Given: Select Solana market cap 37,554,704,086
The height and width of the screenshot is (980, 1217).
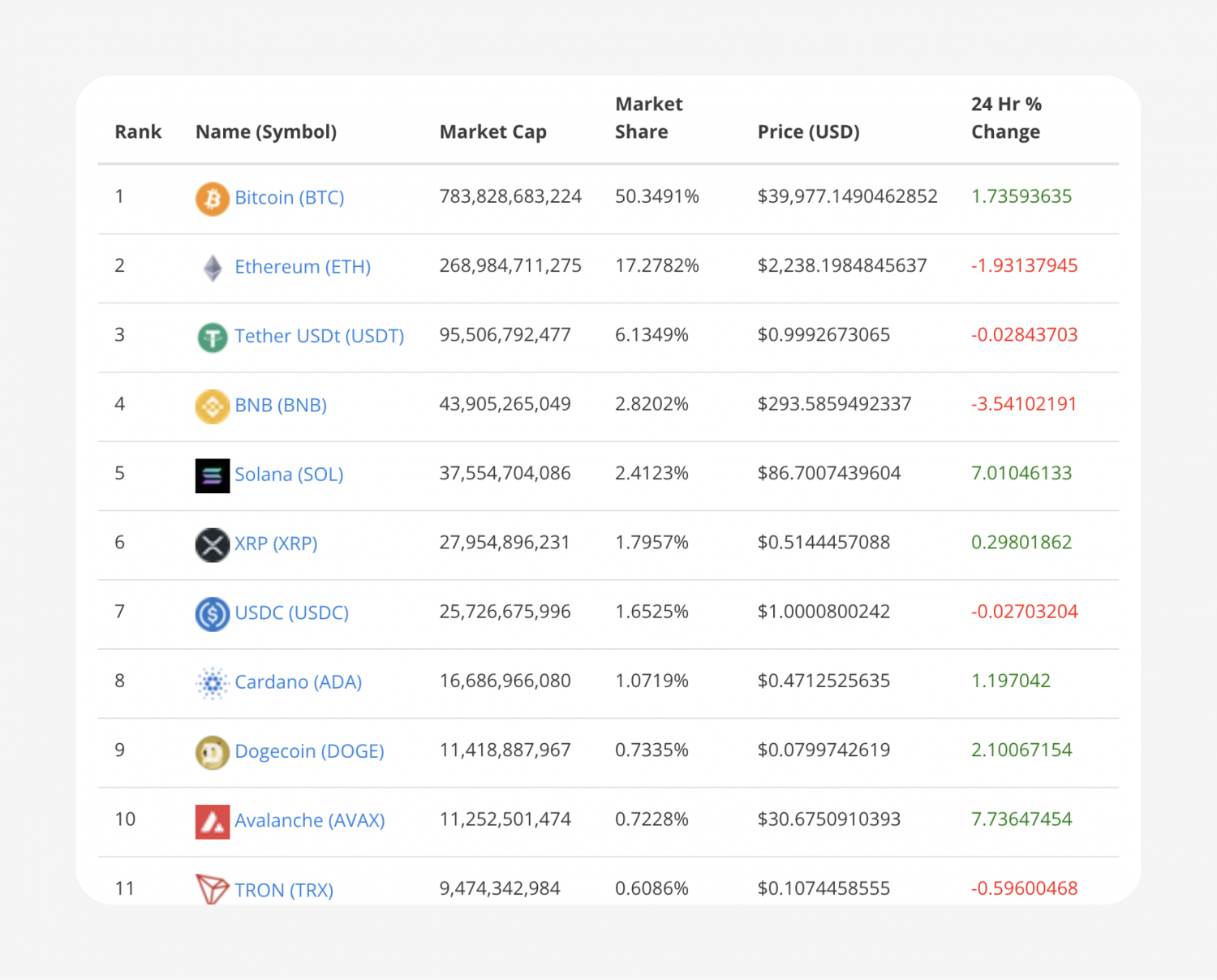Looking at the screenshot, I should point(505,473).
